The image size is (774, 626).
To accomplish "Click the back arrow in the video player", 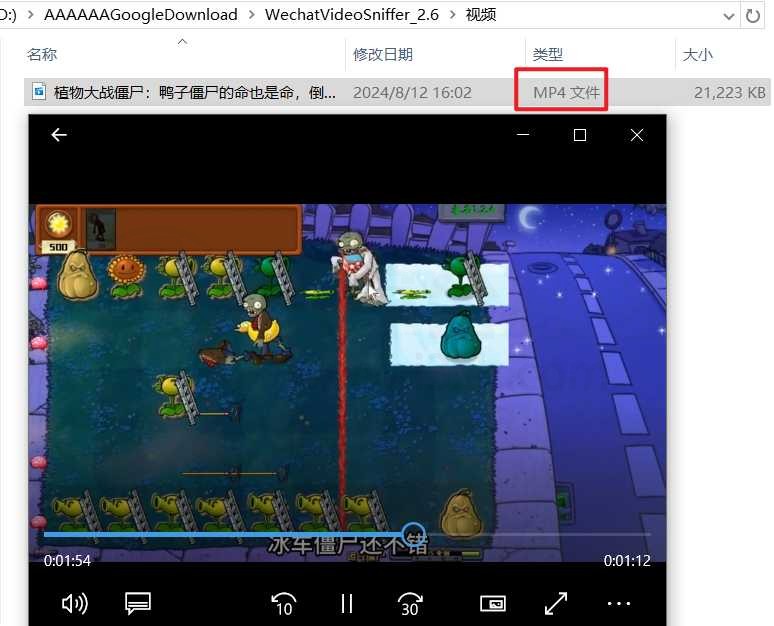I will click(x=59, y=135).
